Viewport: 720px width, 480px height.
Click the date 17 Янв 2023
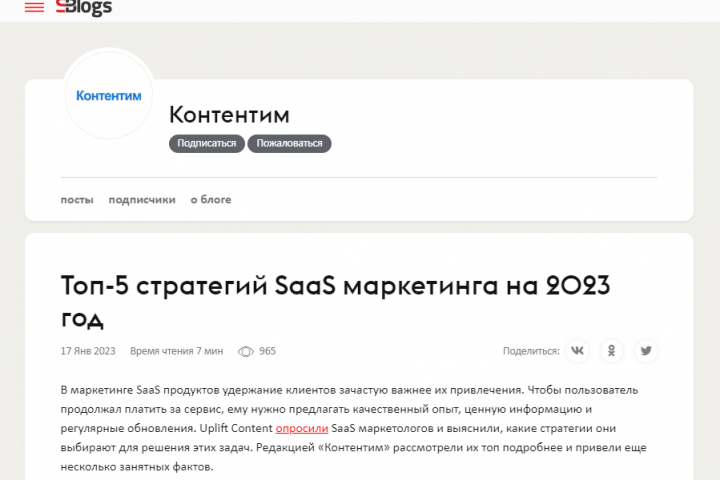click(x=88, y=351)
